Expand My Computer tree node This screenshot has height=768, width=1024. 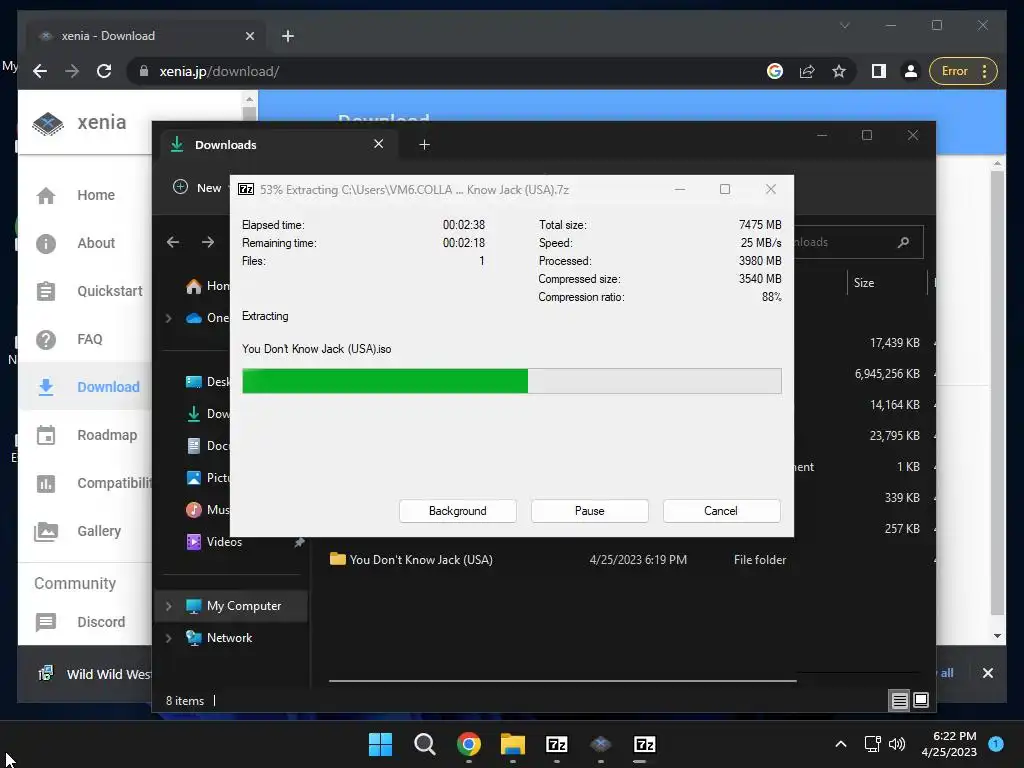[x=168, y=606]
